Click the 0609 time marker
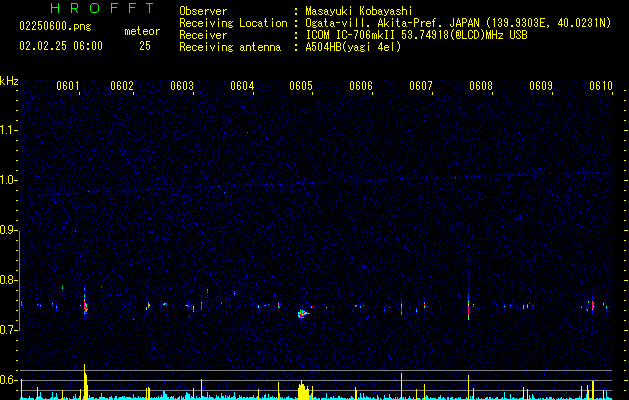Screen dimensions: 629x400 point(541,86)
